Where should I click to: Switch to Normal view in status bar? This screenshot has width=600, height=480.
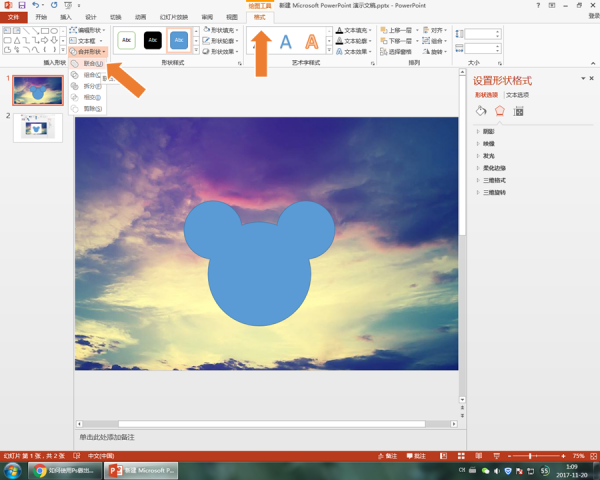click(x=443, y=456)
